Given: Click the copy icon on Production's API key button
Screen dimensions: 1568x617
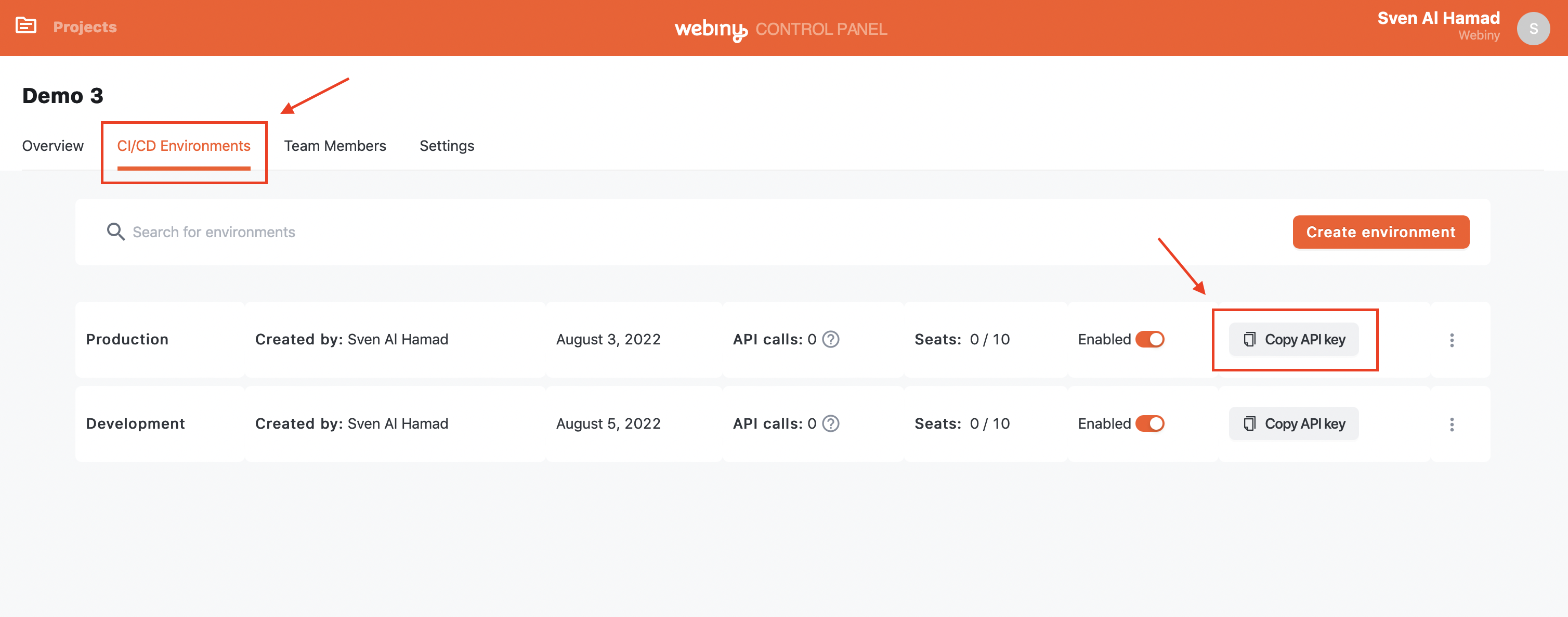Looking at the screenshot, I should [1251, 339].
